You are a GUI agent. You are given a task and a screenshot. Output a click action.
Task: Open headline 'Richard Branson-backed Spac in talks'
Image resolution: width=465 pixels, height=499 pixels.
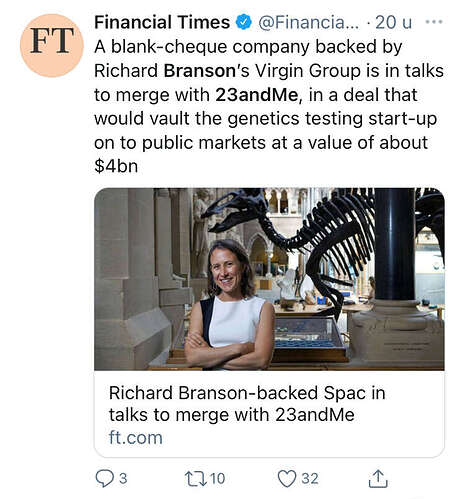247,404
